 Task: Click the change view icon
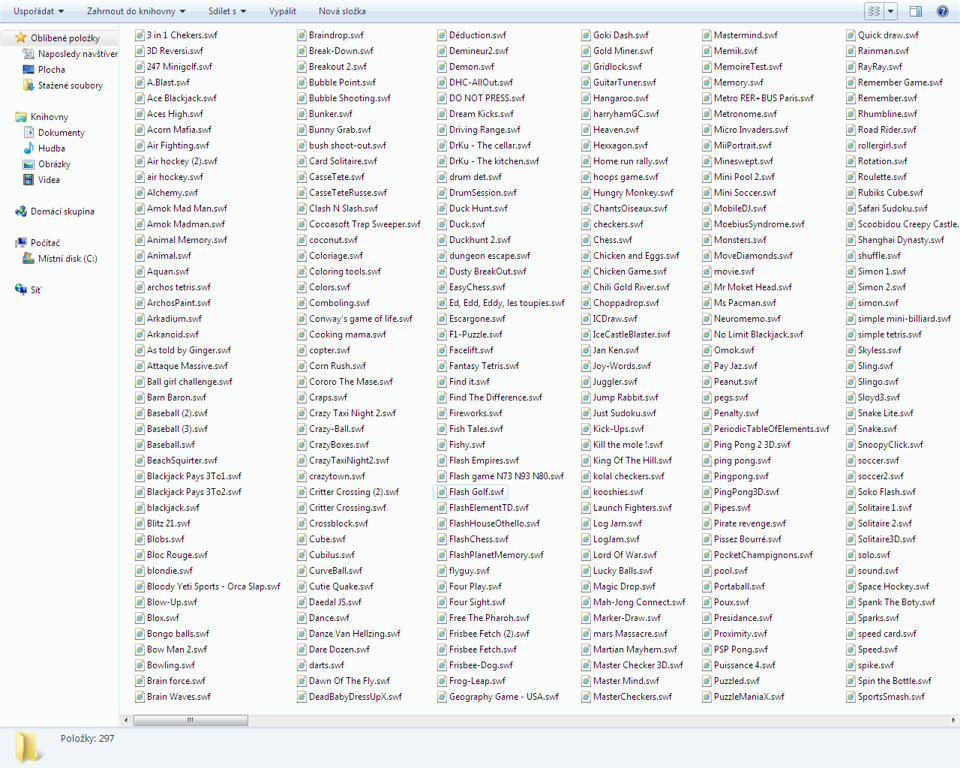pos(874,11)
